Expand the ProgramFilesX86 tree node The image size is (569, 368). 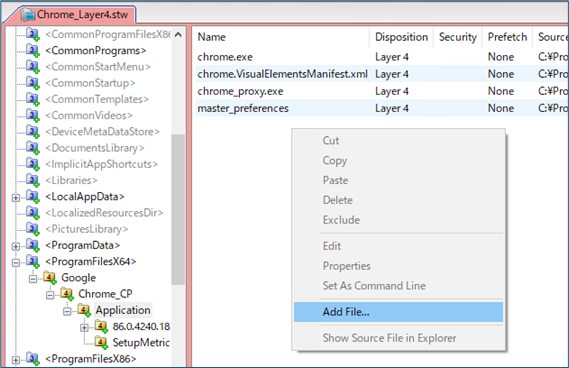click(x=16, y=360)
